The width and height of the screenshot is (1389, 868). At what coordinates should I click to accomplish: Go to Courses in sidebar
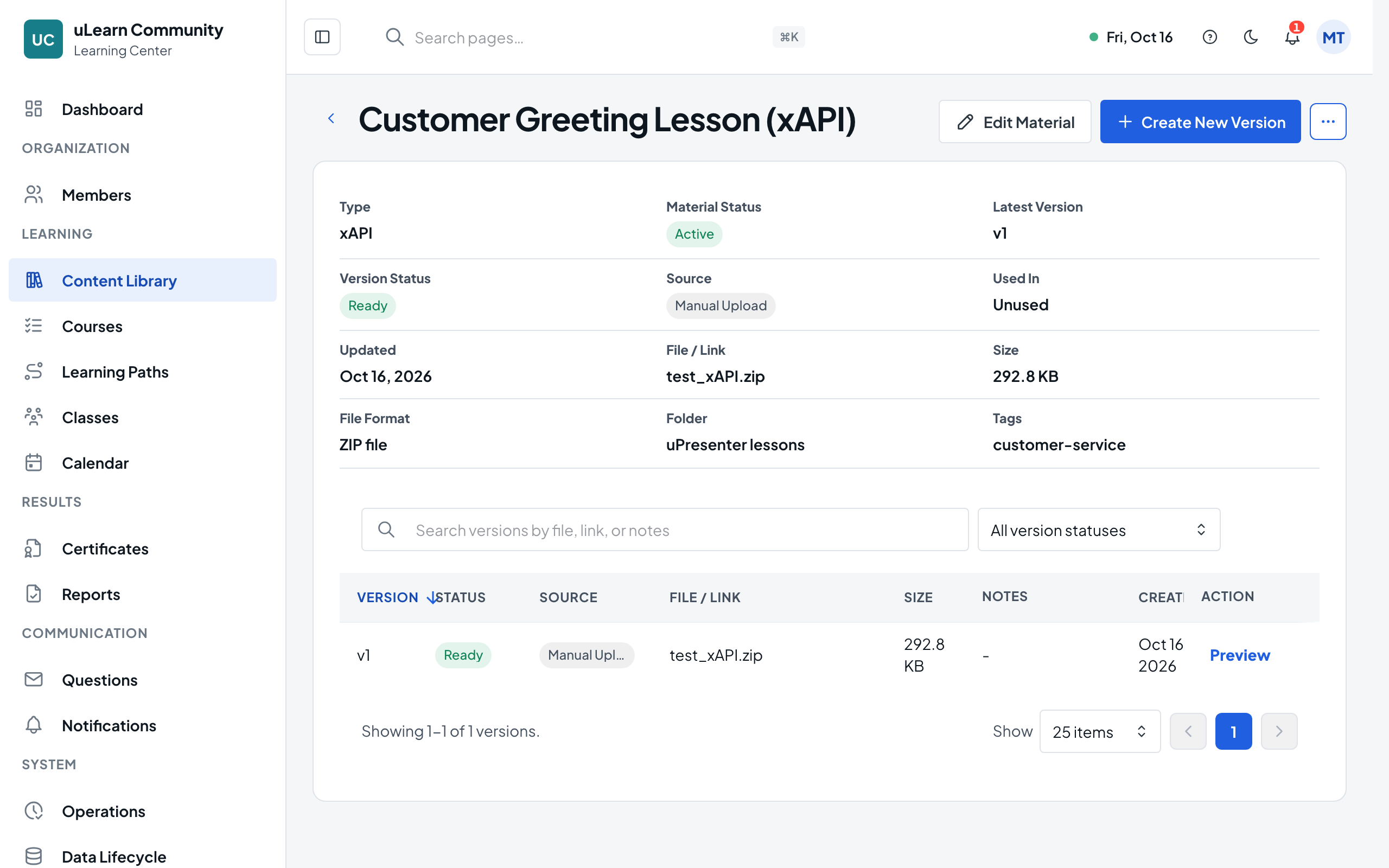(142, 326)
